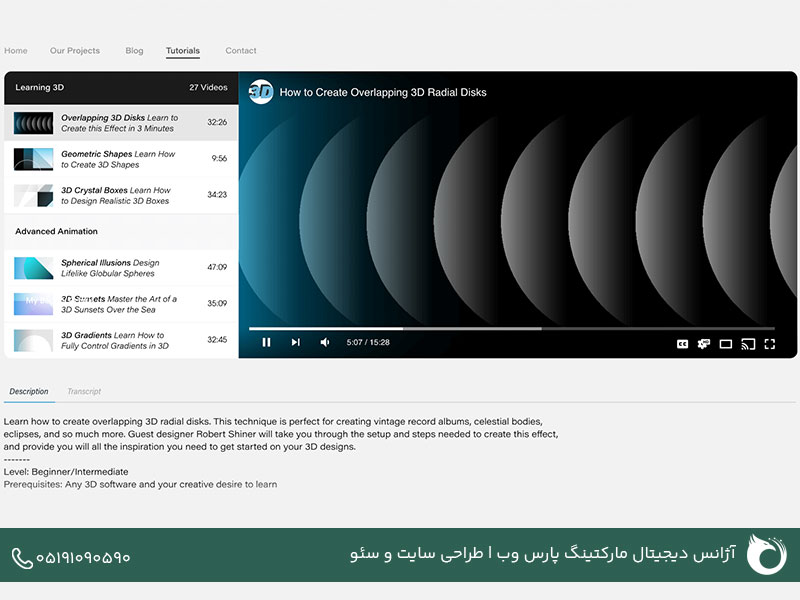Open the video settings gear
800x600 pixels.
coord(704,344)
